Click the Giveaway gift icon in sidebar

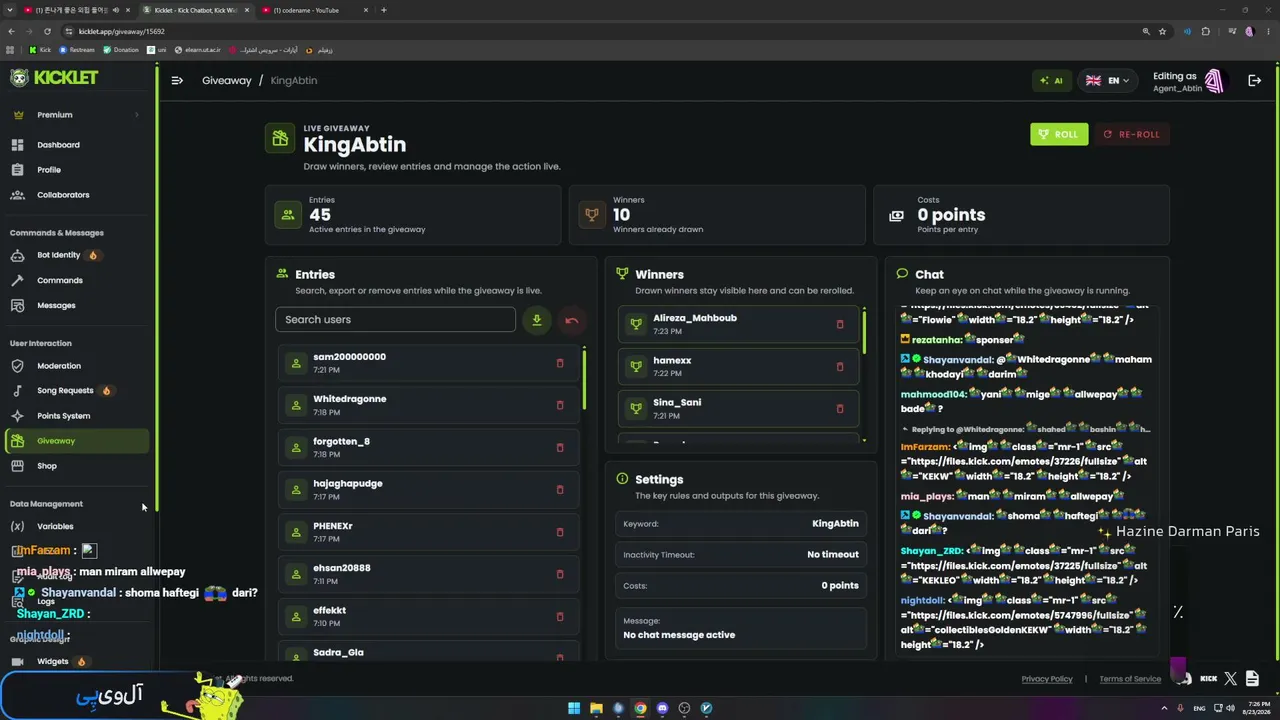(17, 441)
